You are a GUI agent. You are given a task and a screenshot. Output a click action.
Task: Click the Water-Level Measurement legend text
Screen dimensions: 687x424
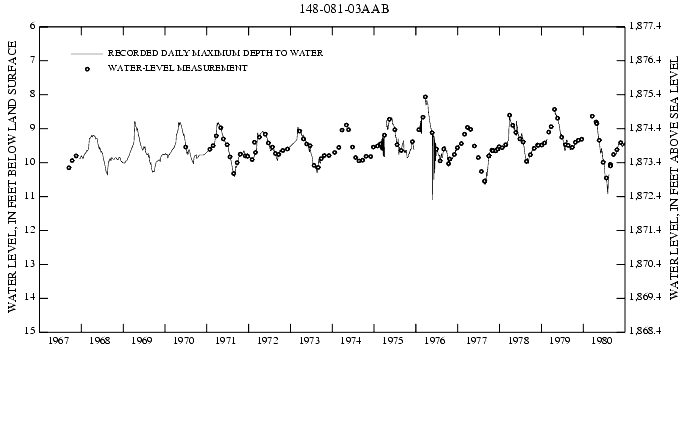177,68
